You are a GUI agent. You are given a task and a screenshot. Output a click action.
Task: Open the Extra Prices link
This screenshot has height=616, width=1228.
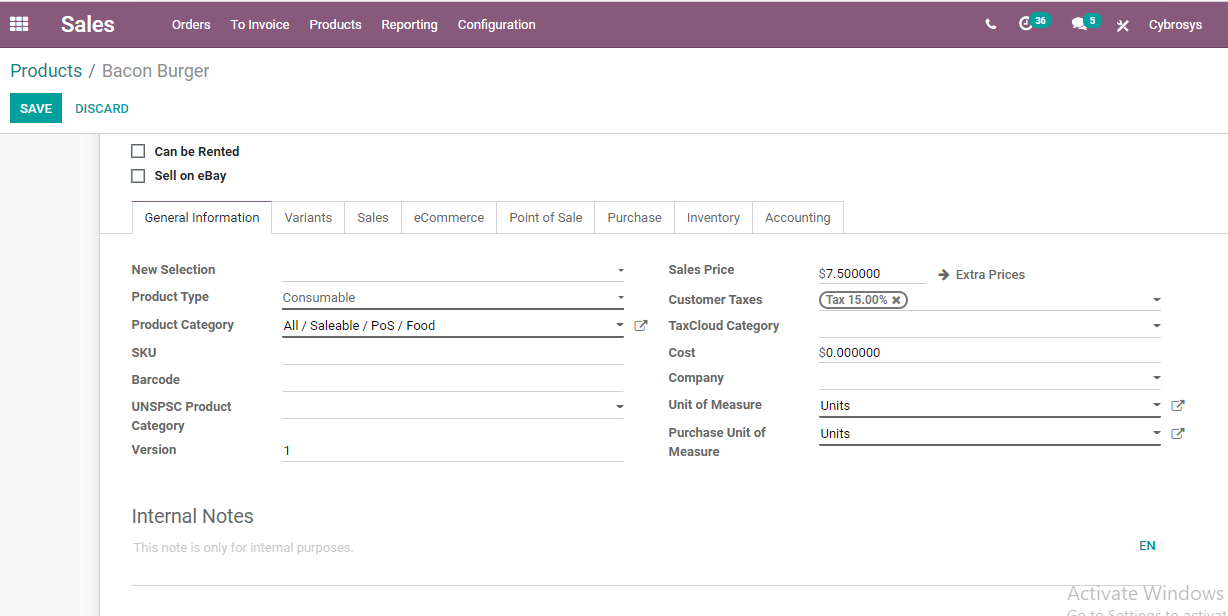(982, 275)
